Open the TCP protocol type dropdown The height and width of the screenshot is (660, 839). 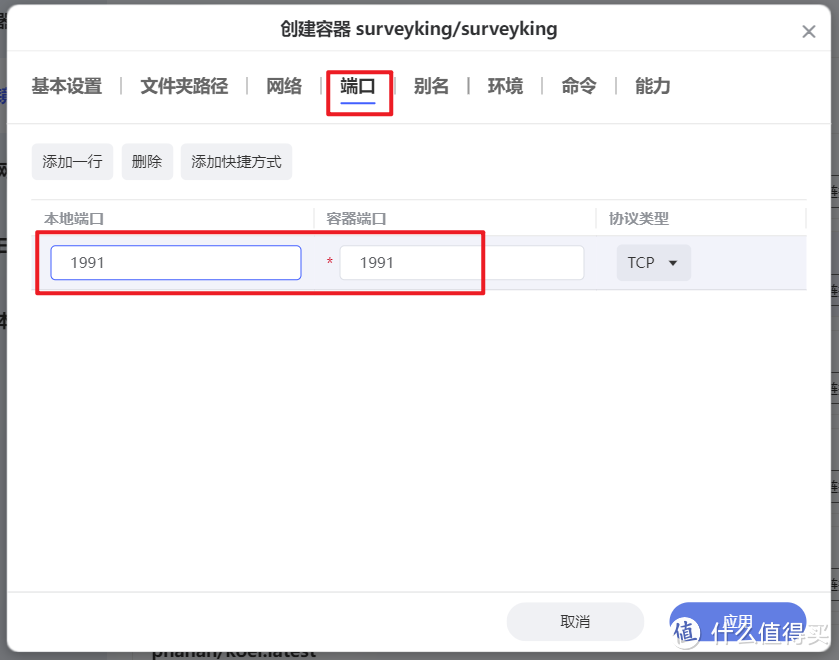tap(653, 262)
